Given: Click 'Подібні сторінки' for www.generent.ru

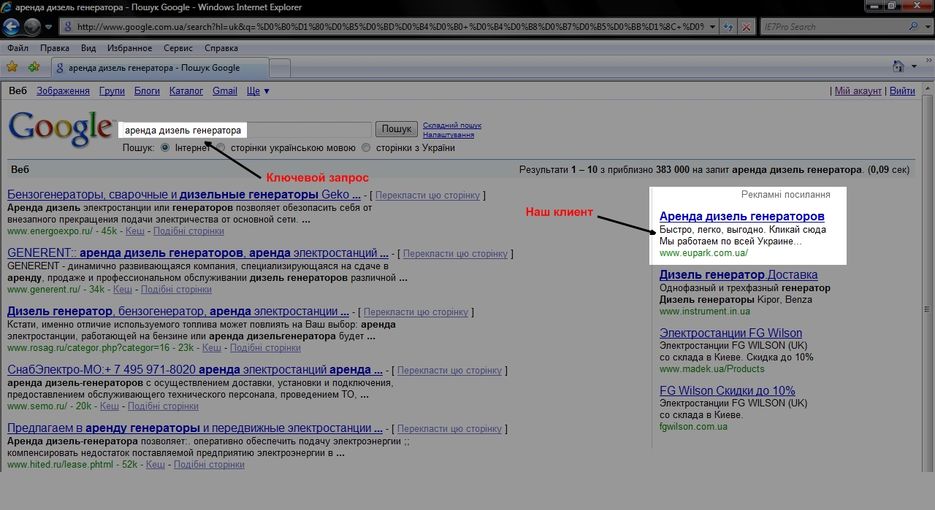Looking at the screenshot, I should pos(177,289).
